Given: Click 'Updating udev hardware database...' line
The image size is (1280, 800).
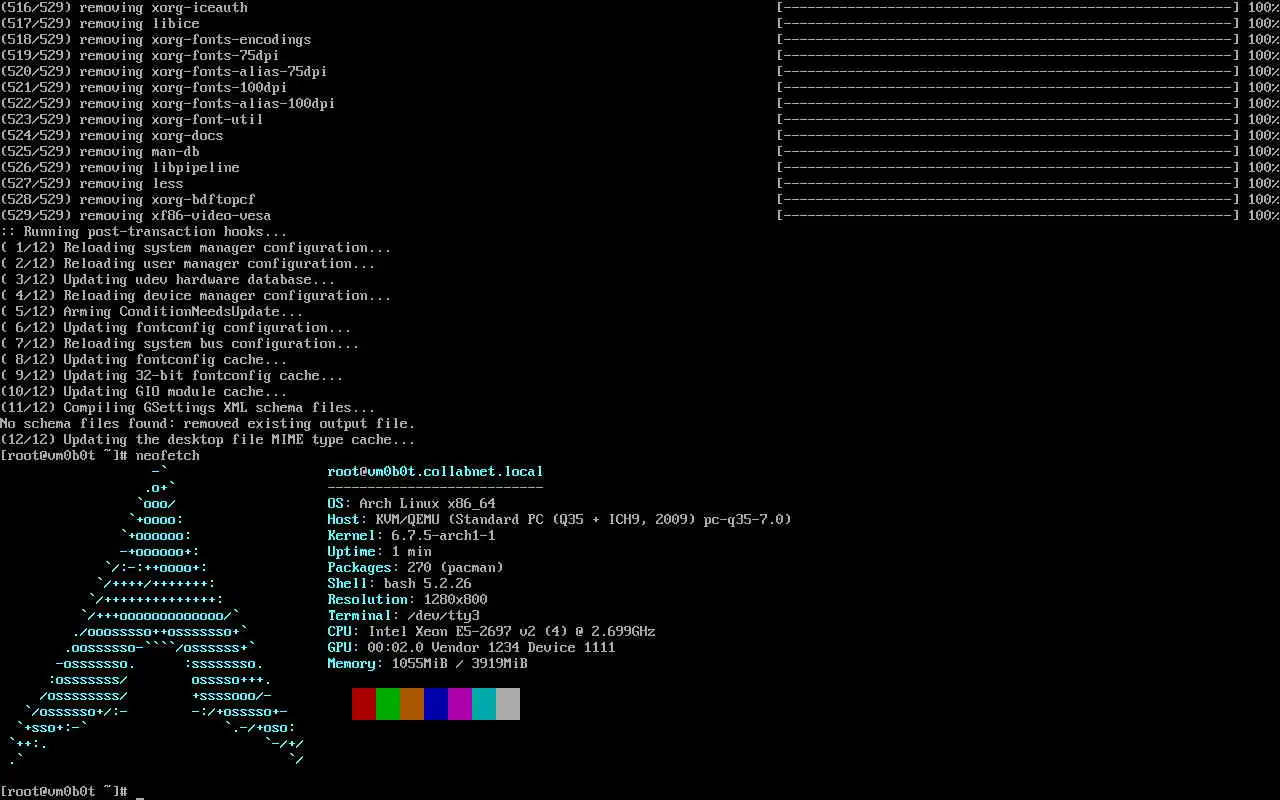Looking at the screenshot, I should tap(168, 280).
